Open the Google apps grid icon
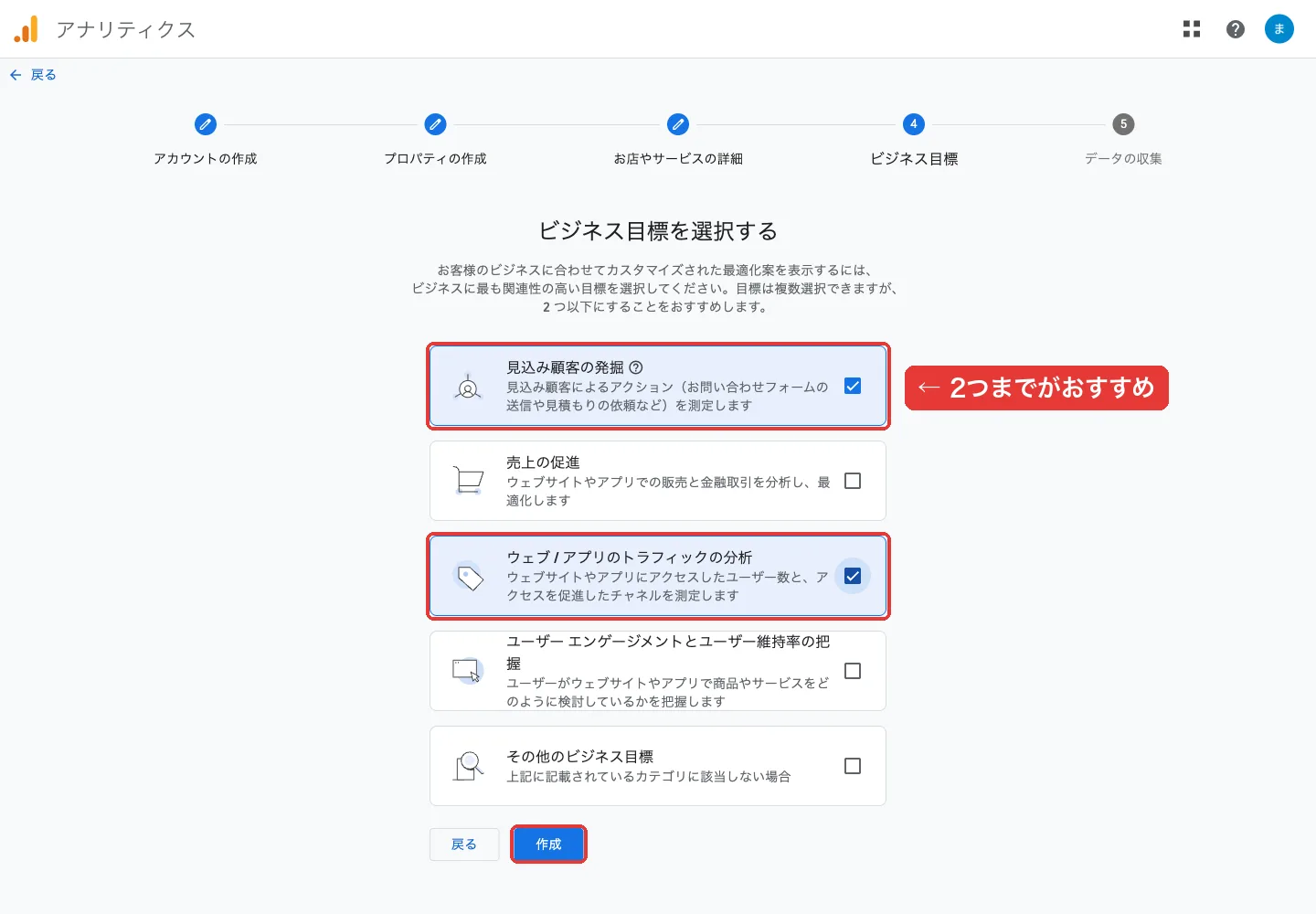This screenshot has width=1316, height=914. (x=1192, y=29)
